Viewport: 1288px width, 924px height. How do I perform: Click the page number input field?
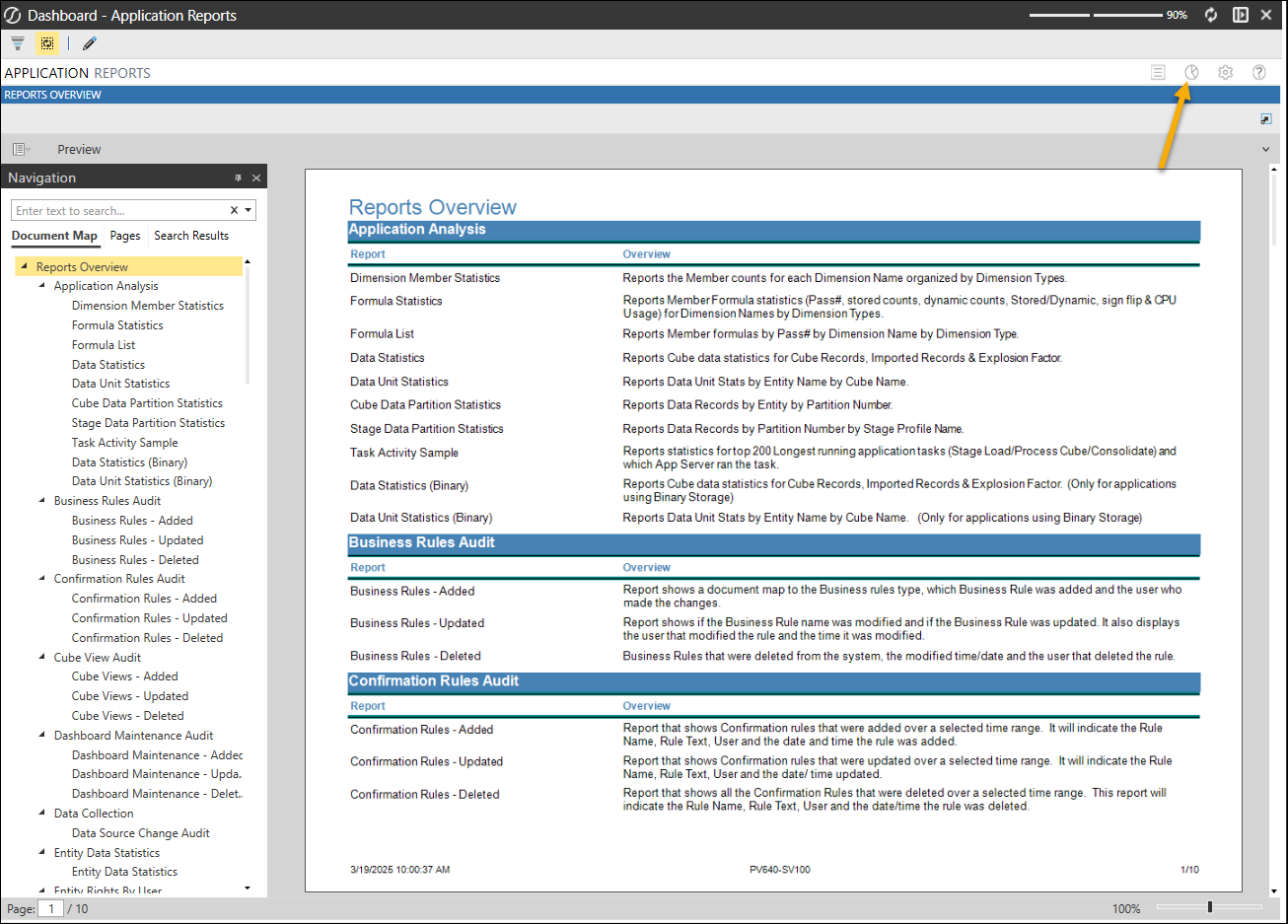tap(50, 909)
